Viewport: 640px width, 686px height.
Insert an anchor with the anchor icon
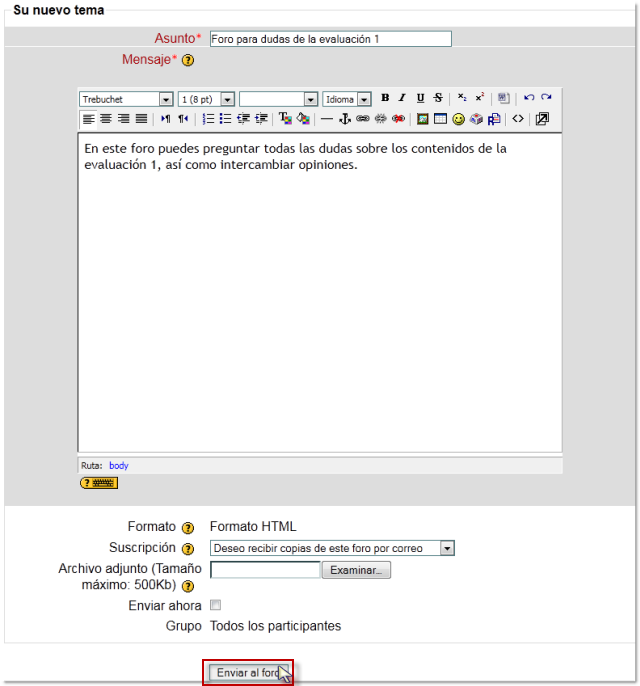[345, 119]
